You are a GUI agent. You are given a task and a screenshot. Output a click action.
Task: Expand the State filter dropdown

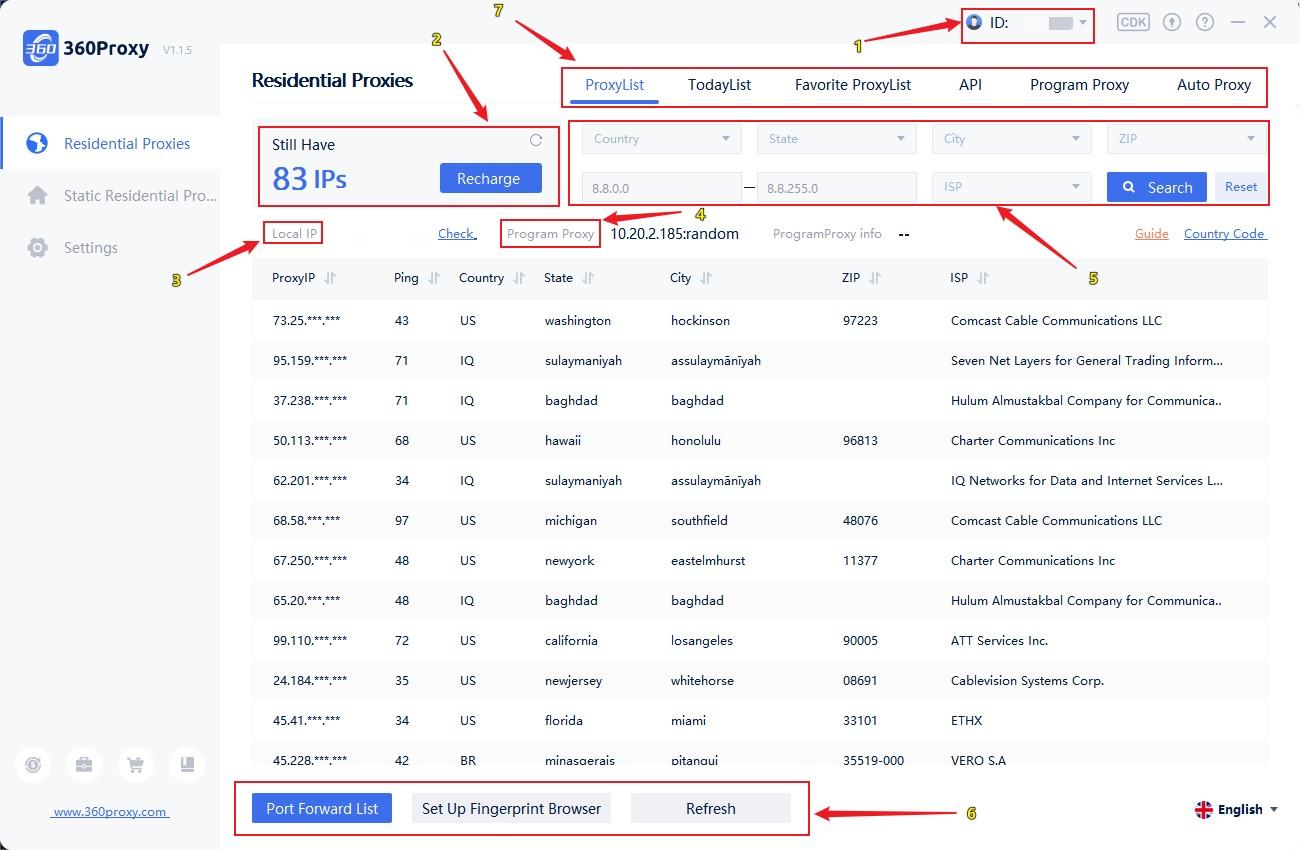click(837, 139)
